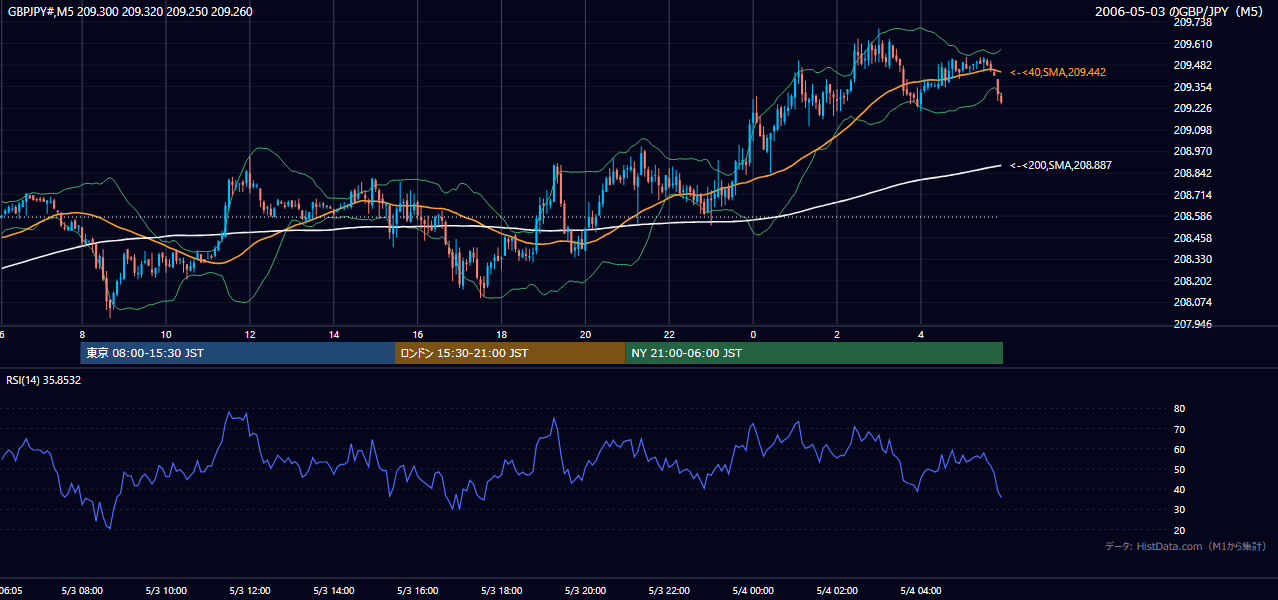Select the 200 SMA label reading 208.887
This screenshot has width=1278, height=600.
tap(1061, 165)
